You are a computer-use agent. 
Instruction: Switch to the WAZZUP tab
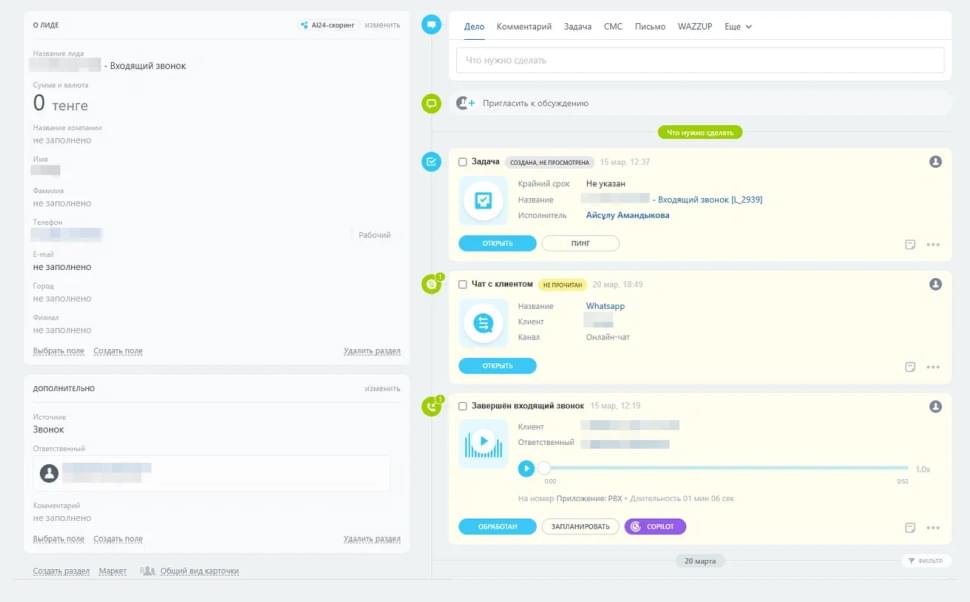pyautogui.click(x=695, y=27)
